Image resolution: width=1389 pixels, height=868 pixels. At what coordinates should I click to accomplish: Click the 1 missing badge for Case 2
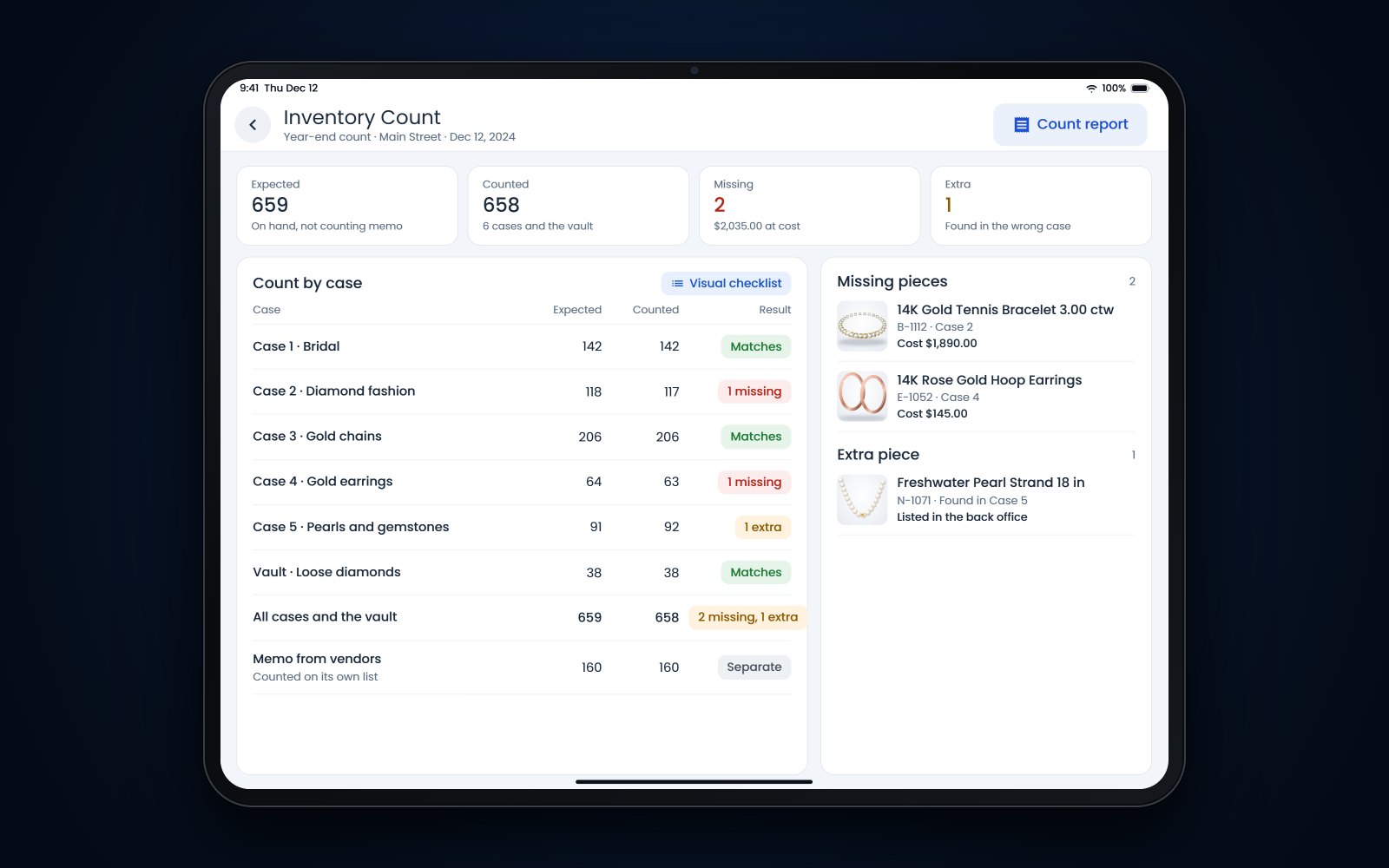click(754, 391)
